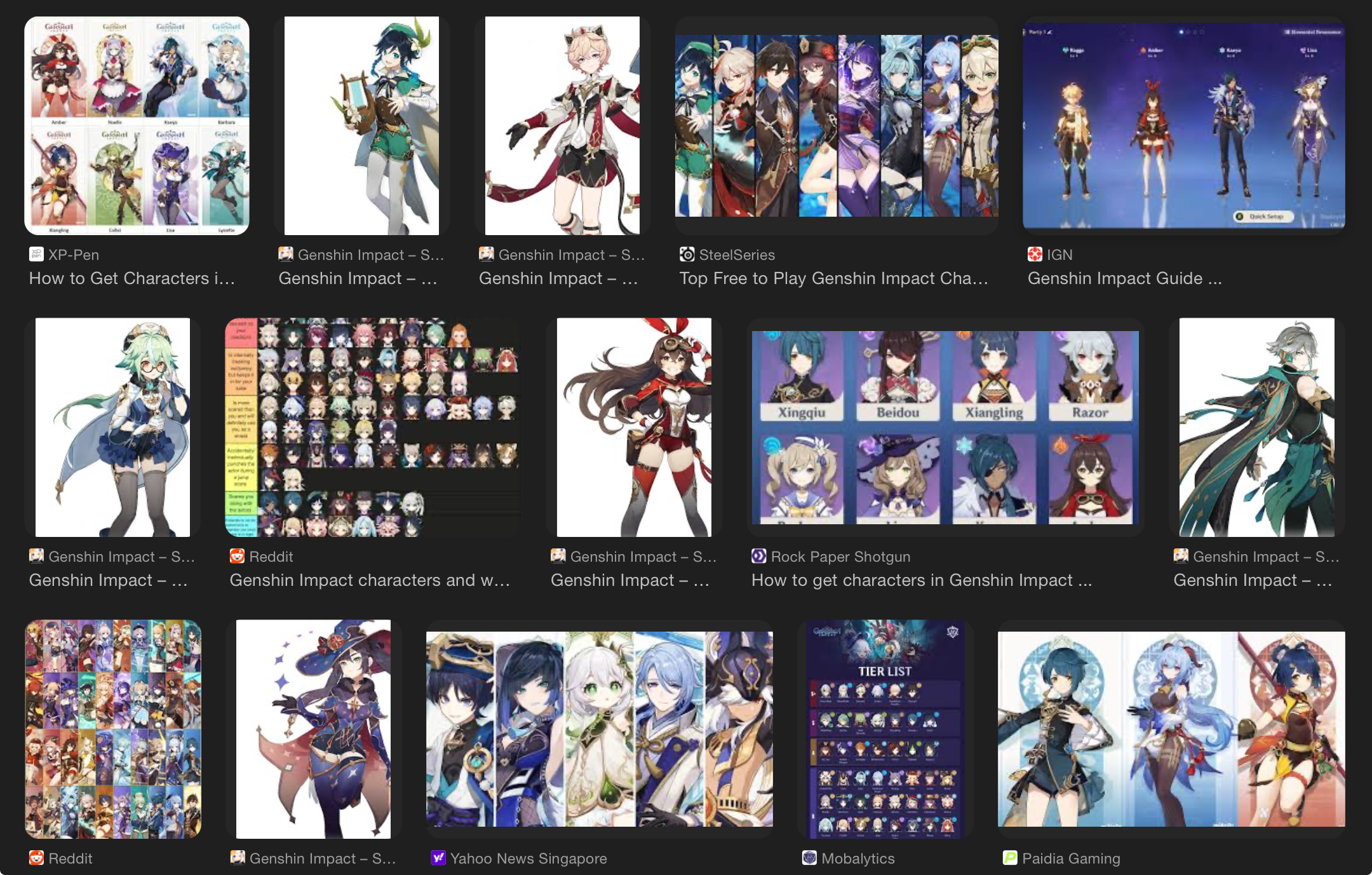
Task: Open the XP-Pen eight character cards thumbnail
Action: point(137,126)
